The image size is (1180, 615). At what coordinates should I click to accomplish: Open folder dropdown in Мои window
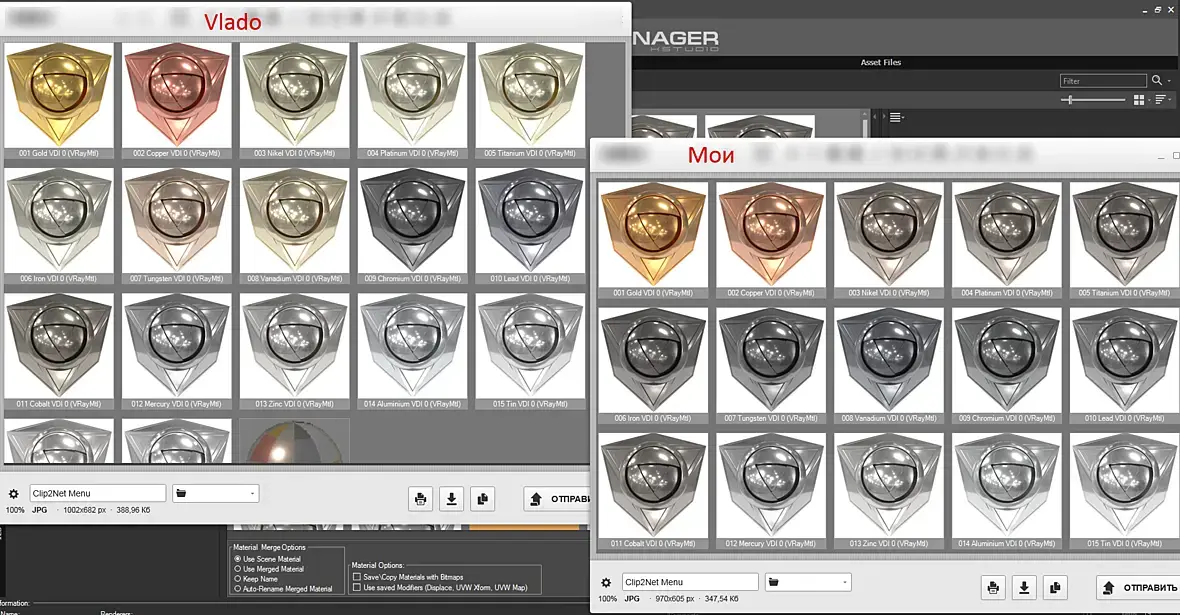coord(808,582)
